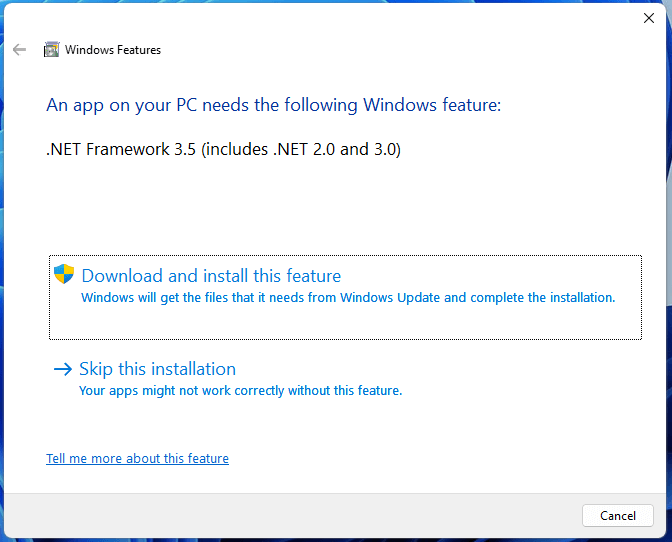Viewport: 672px width, 542px height.
Task: Close the Windows Features dialog with X
Action: click(x=649, y=18)
